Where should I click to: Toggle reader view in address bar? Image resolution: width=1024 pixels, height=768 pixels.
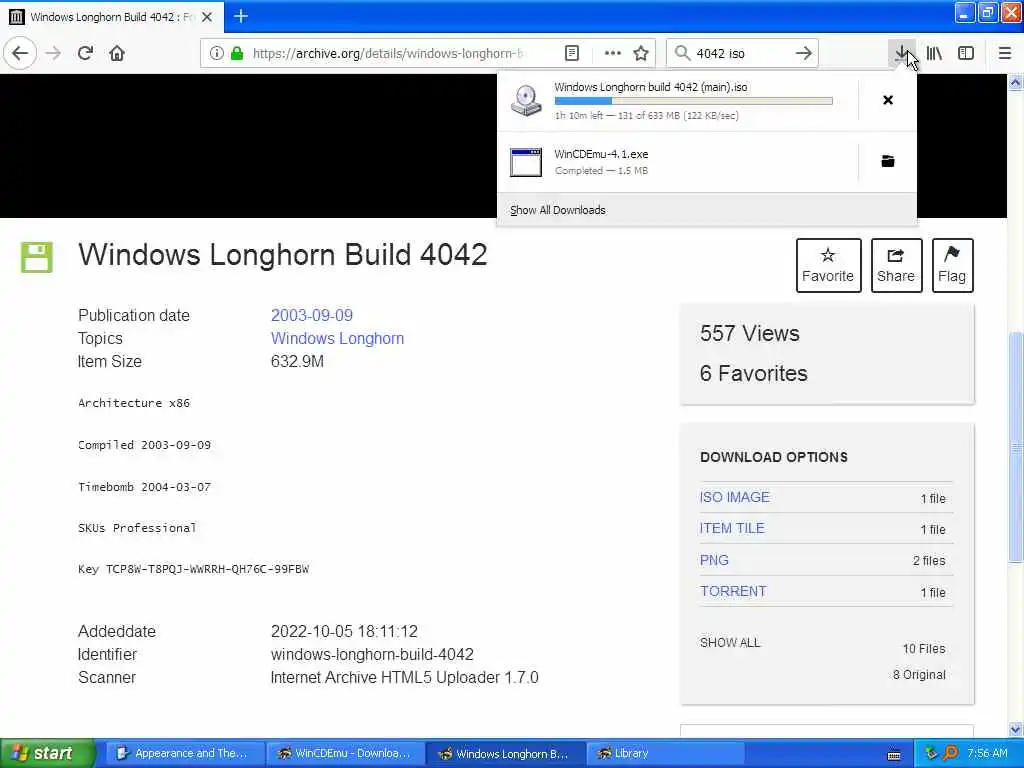coord(571,54)
